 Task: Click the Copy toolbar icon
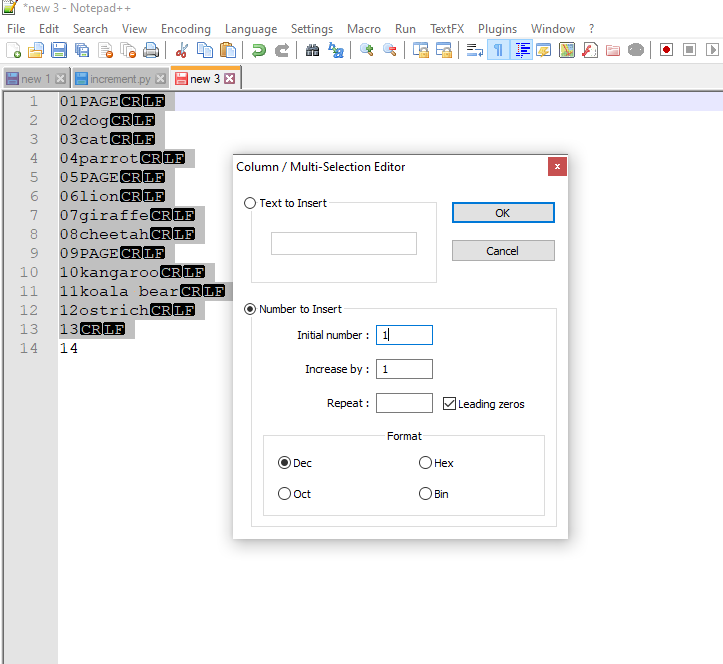click(x=205, y=50)
